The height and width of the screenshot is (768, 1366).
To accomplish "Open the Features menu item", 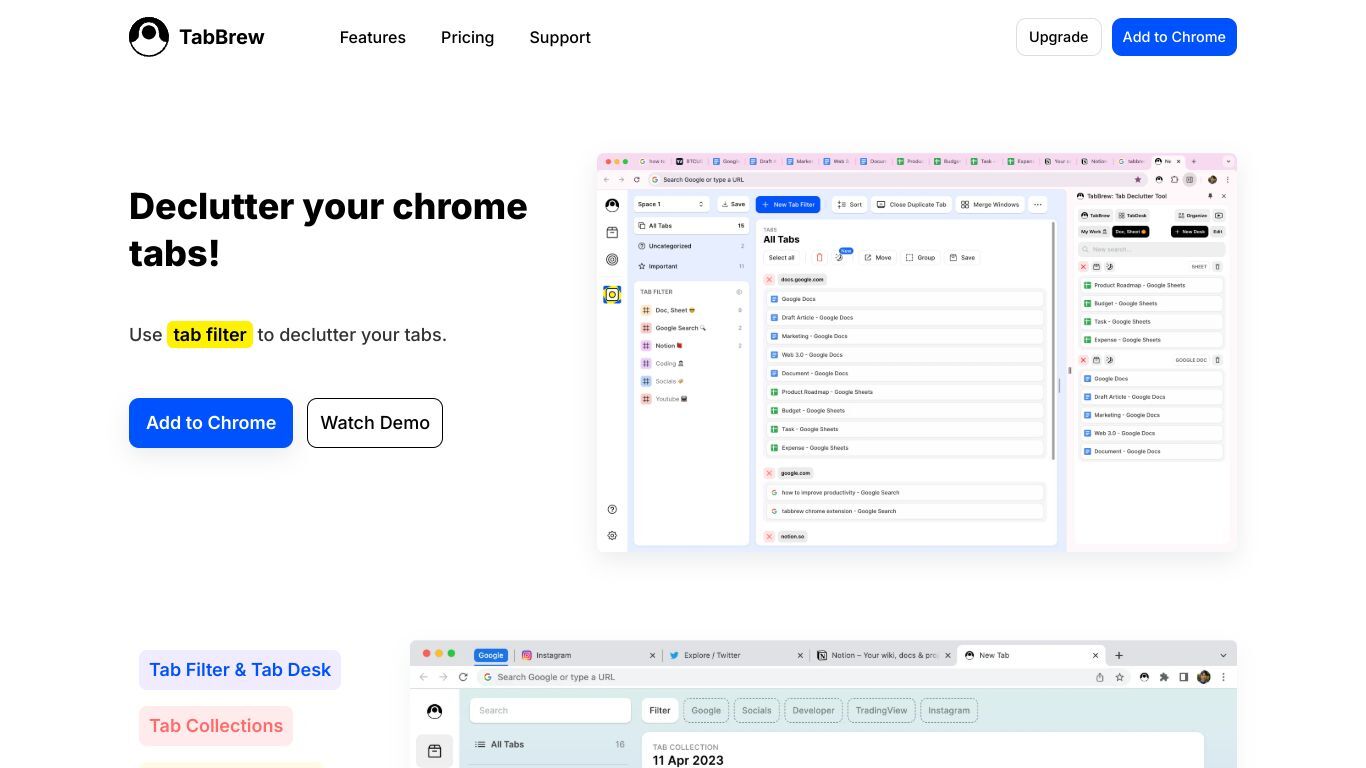I will point(372,37).
